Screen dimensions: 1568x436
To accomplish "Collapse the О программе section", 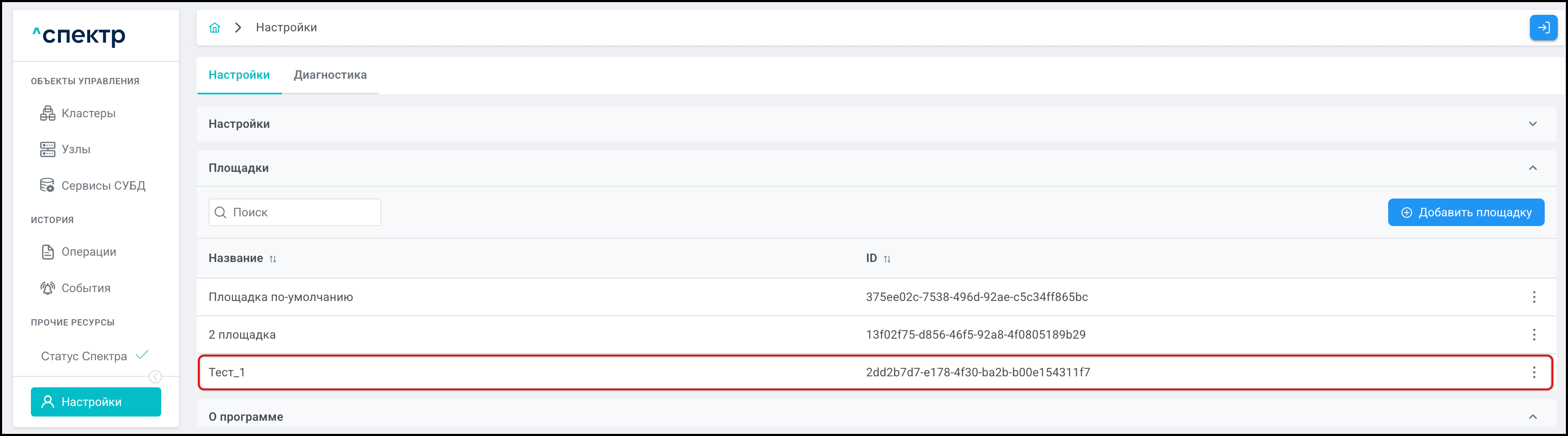I will (x=1532, y=417).
